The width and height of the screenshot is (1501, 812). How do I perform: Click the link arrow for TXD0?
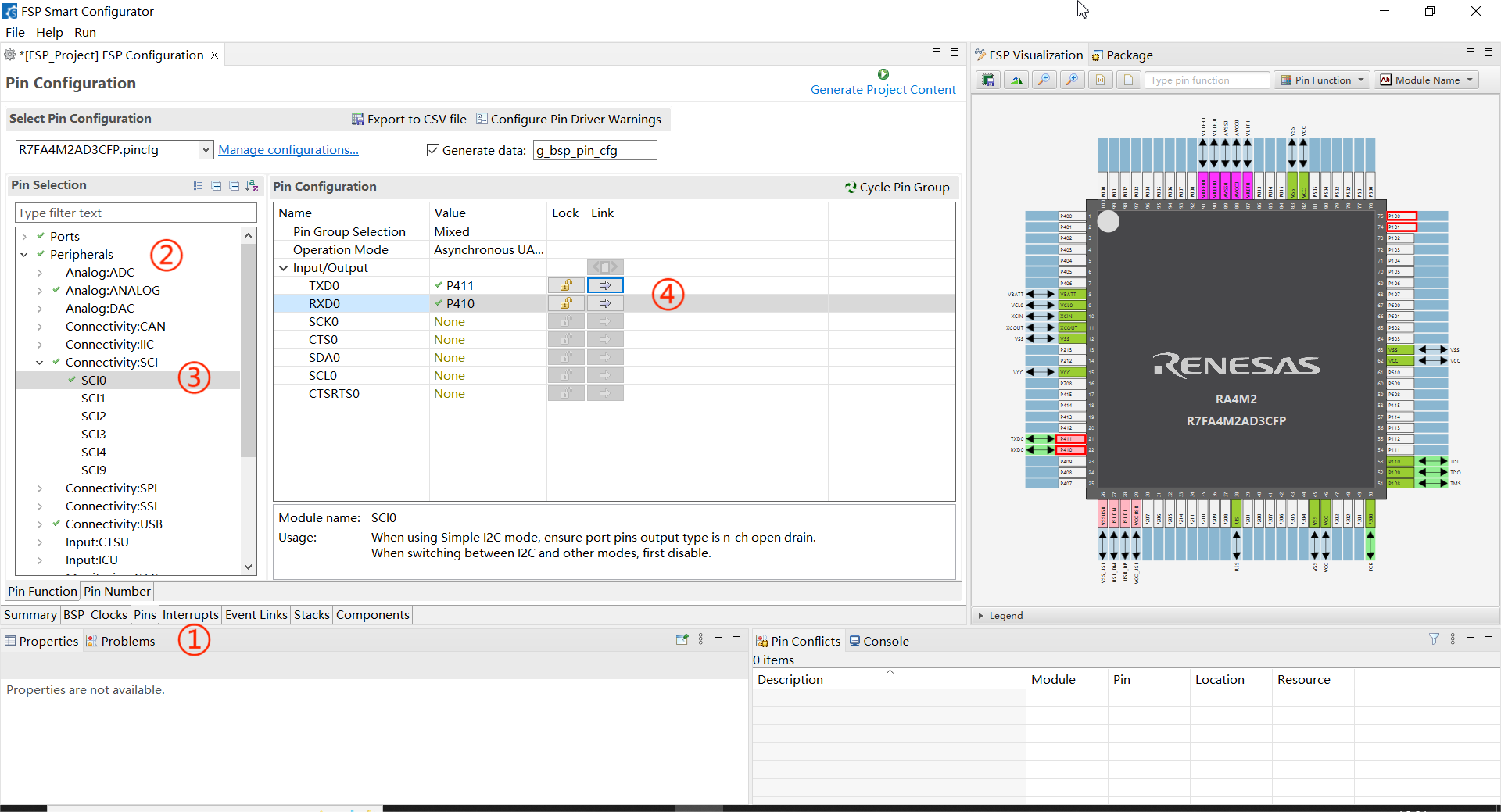605,285
